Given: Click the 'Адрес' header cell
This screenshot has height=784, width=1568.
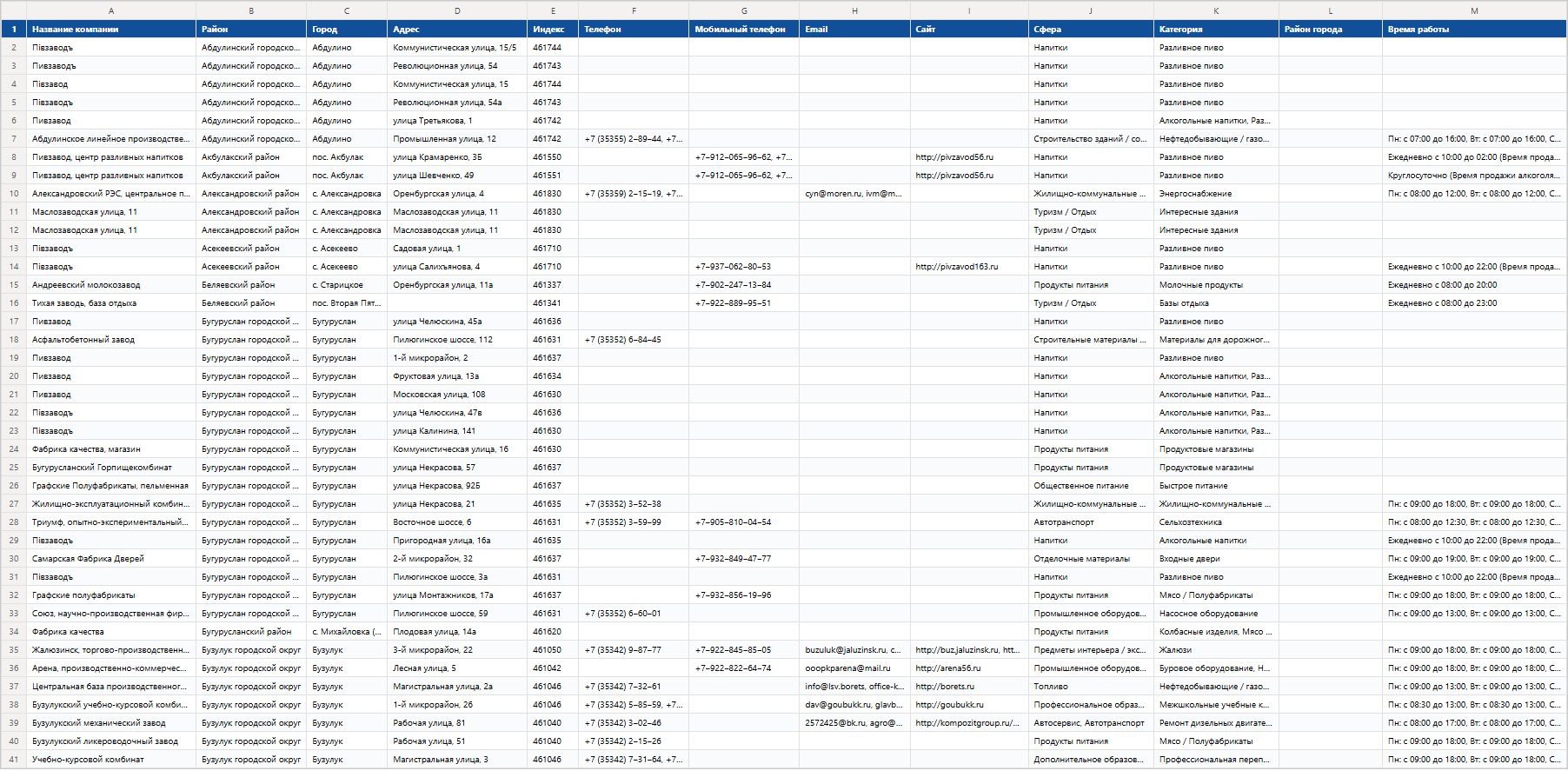Looking at the screenshot, I should coord(457,30).
